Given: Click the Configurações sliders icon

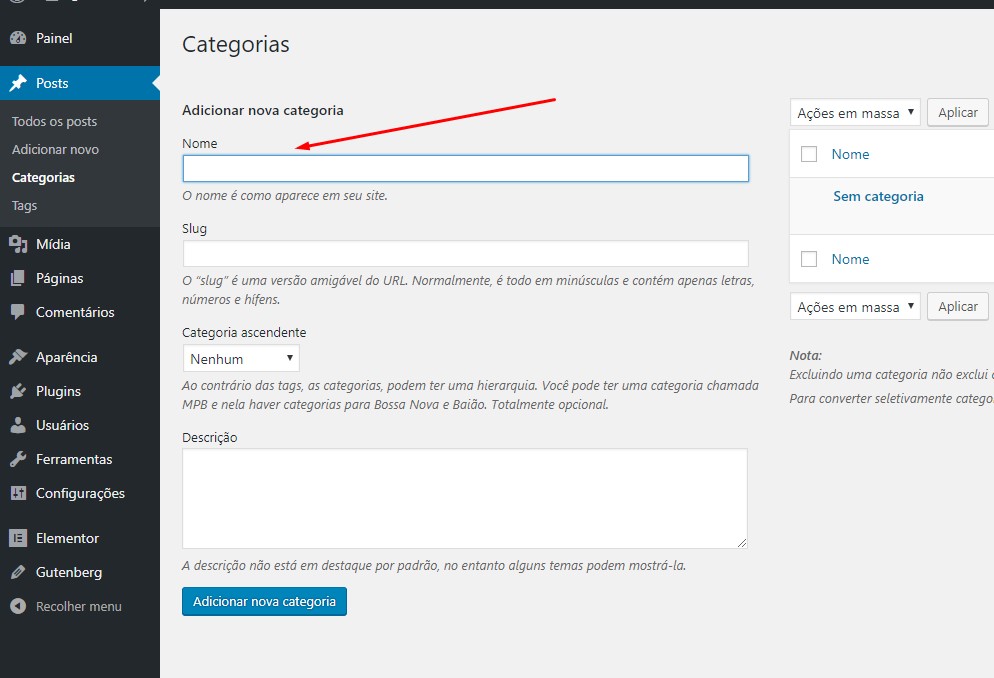Looking at the screenshot, I should pos(18,493).
